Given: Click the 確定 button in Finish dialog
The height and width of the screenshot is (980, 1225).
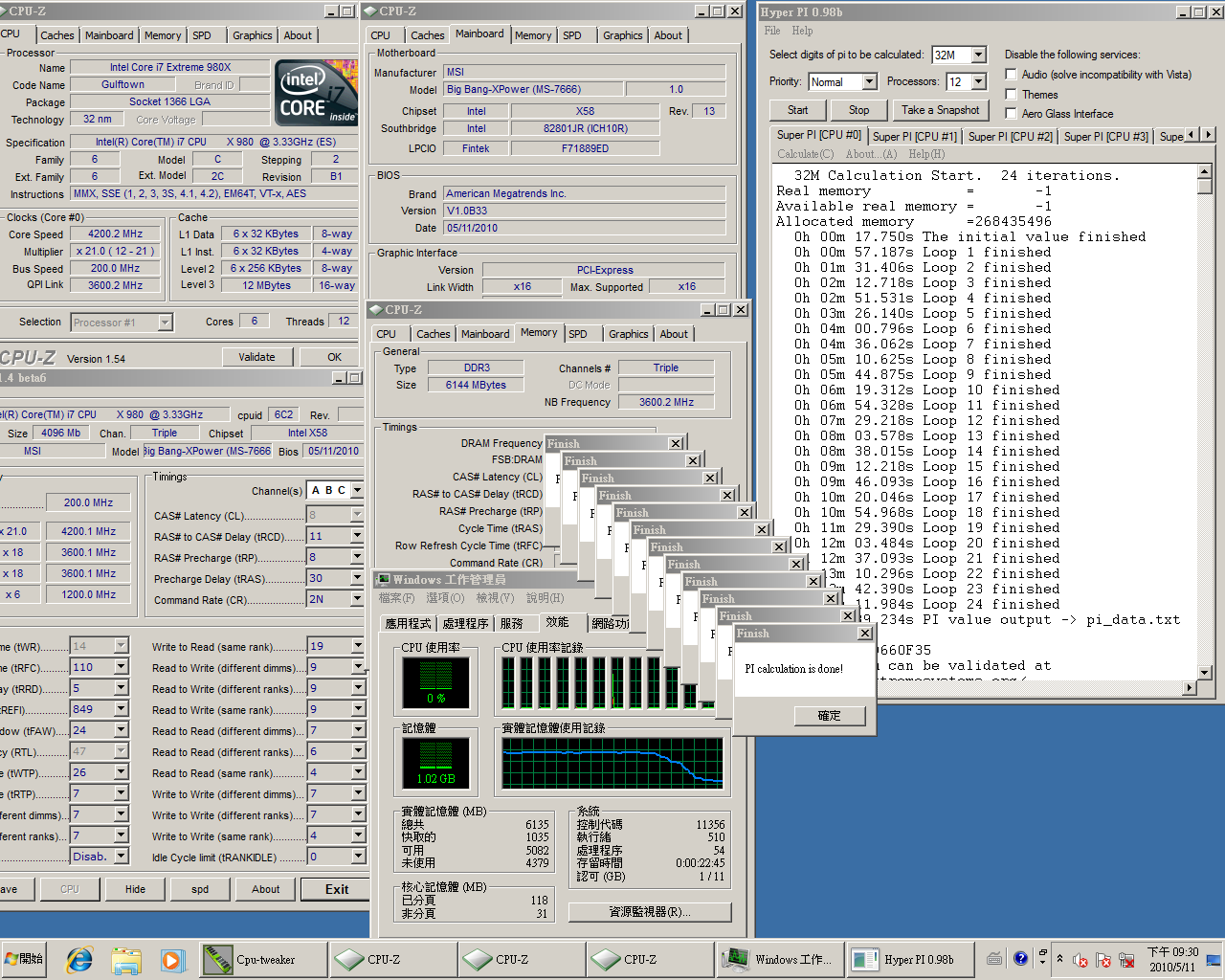Looking at the screenshot, I should pyautogui.click(x=829, y=716).
